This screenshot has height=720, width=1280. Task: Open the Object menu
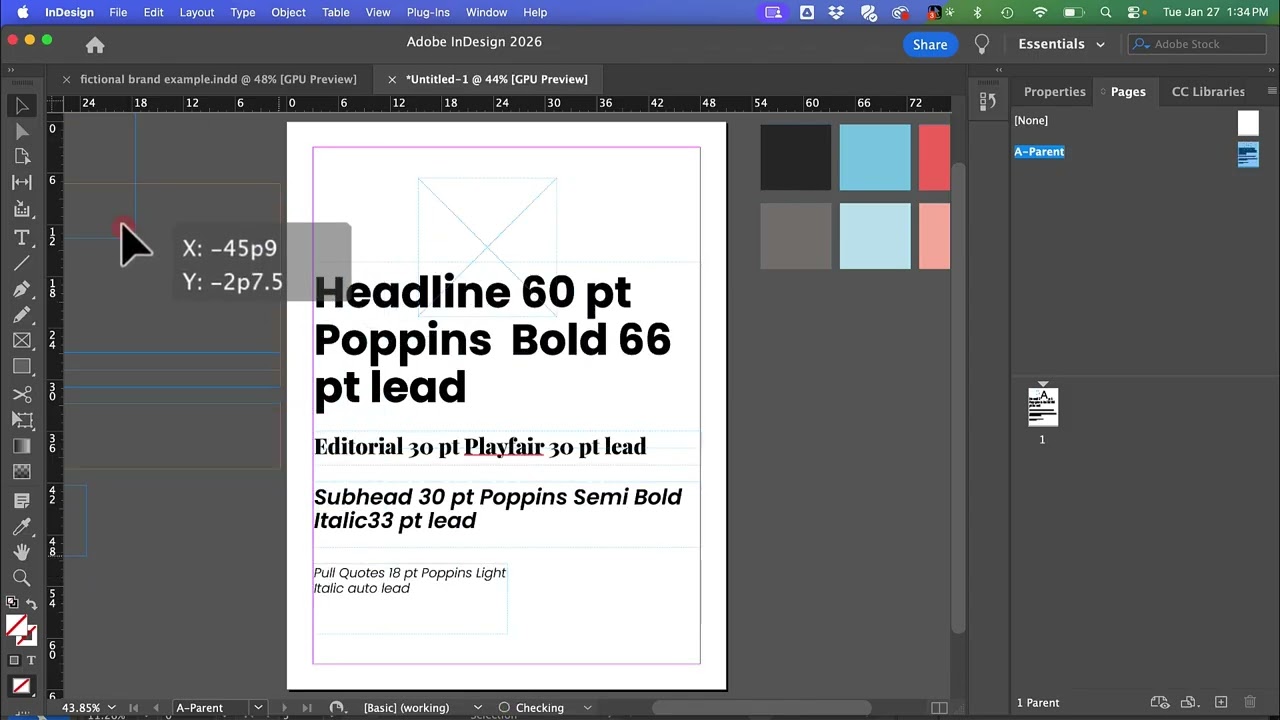[289, 12]
